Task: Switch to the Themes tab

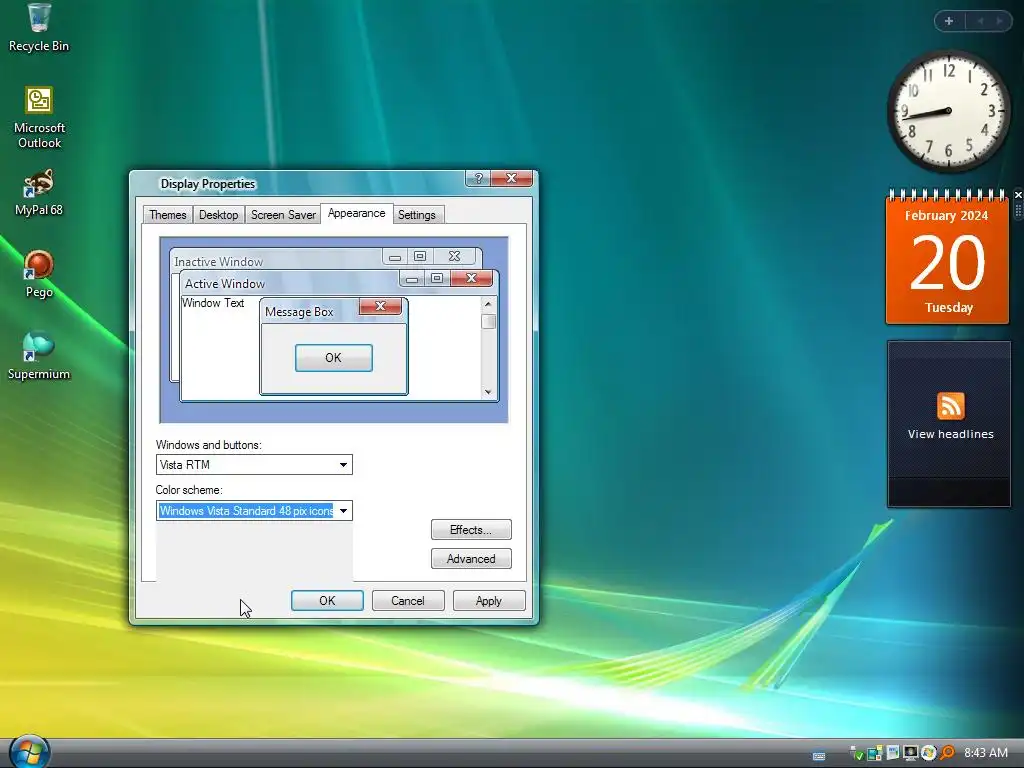Action: point(167,215)
